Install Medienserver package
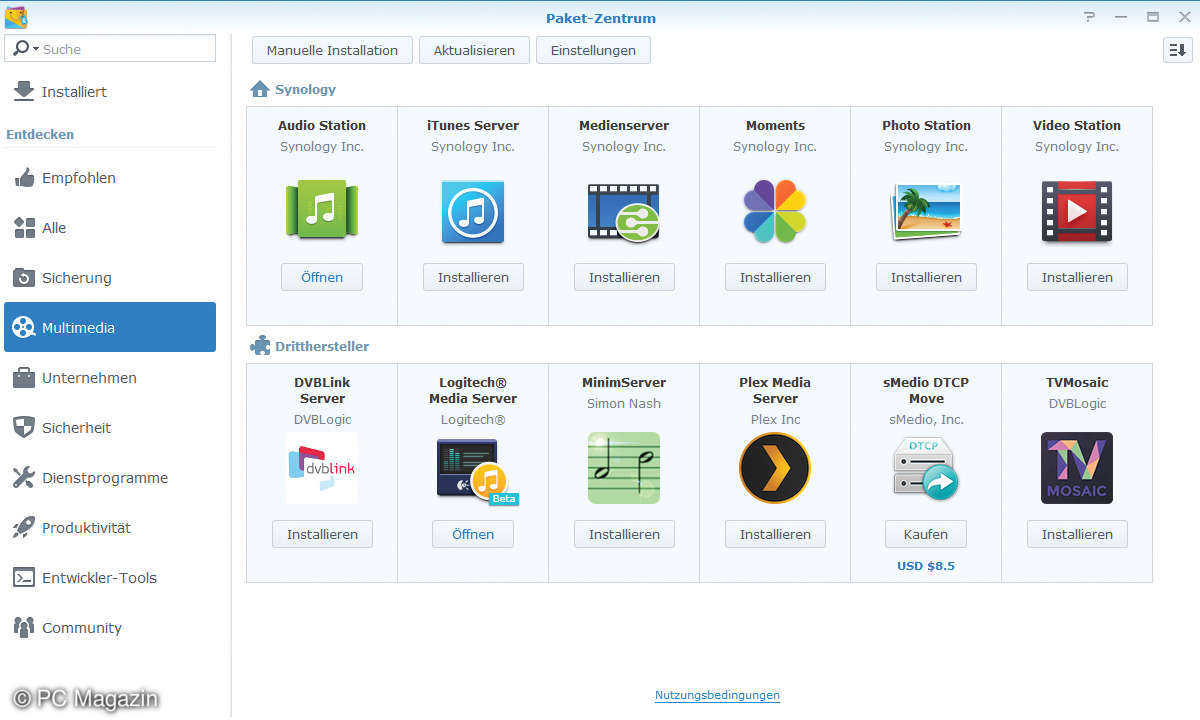 (x=624, y=277)
